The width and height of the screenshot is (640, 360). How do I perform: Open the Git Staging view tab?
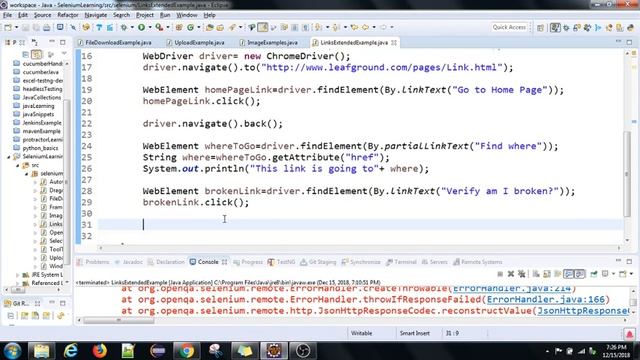pos(318,262)
